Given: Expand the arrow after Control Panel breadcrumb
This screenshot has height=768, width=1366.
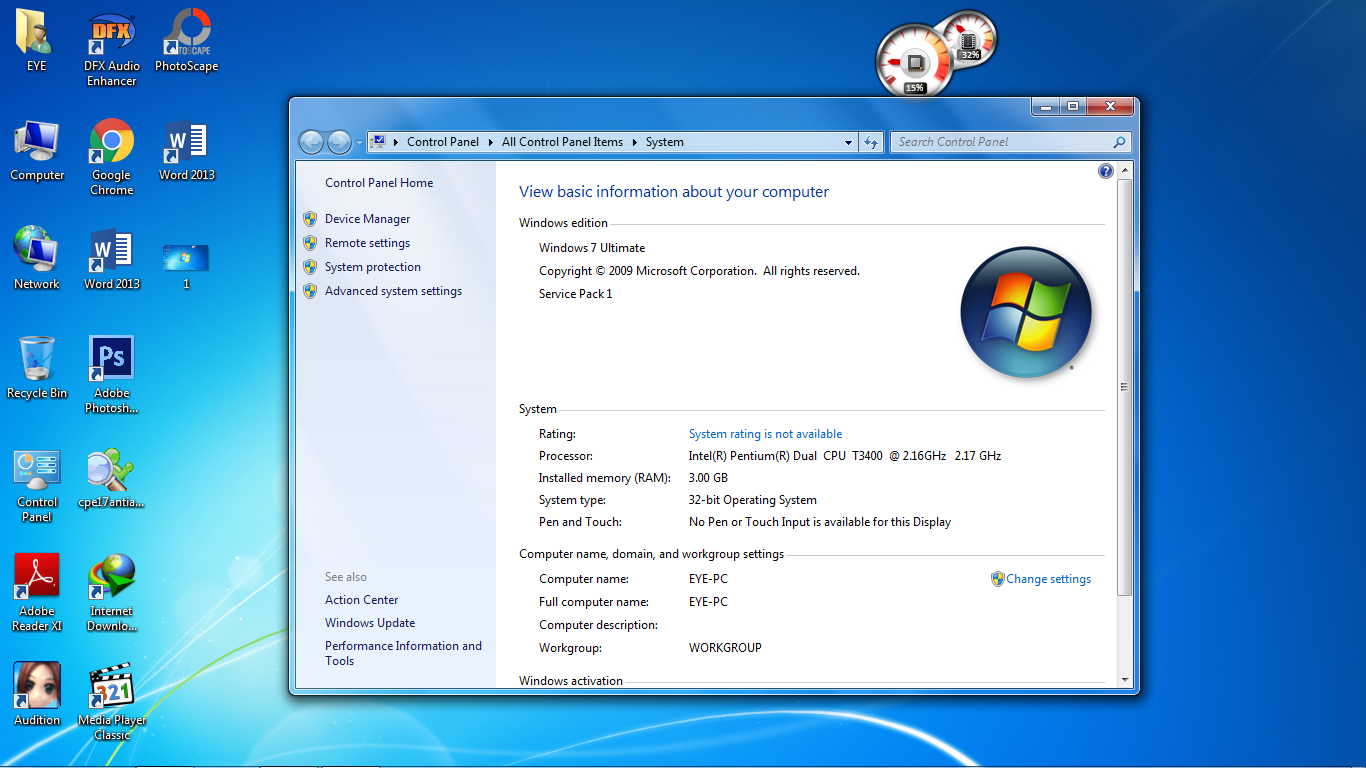Looking at the screenshot, I should 491,142.
